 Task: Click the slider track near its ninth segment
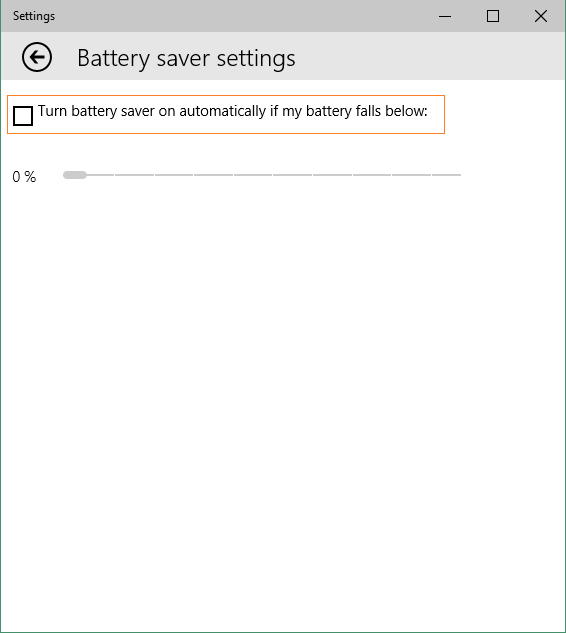click(x=411, y=175)
